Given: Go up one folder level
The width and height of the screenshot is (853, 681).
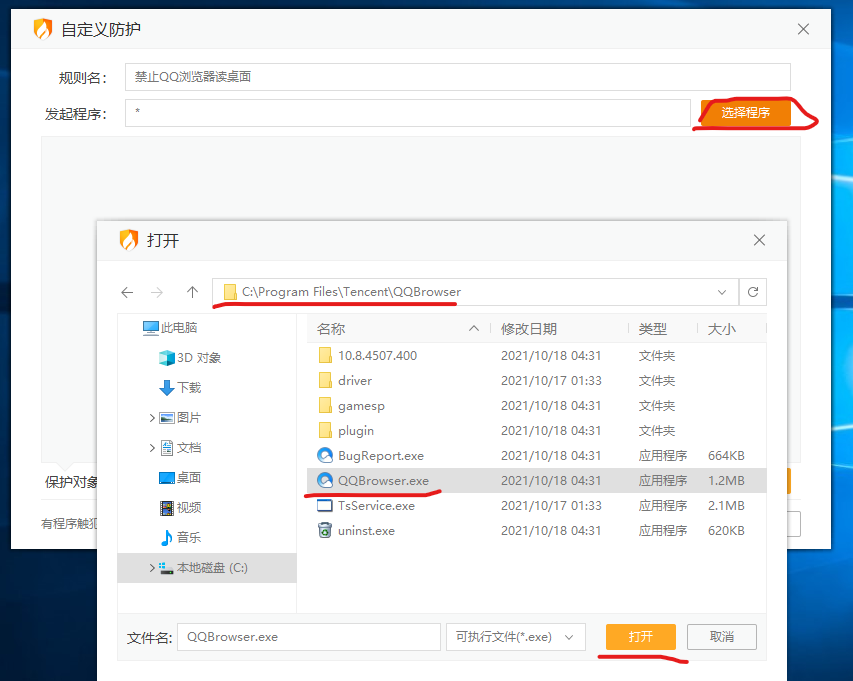Looking at the screenshot, I should [192, 292].
